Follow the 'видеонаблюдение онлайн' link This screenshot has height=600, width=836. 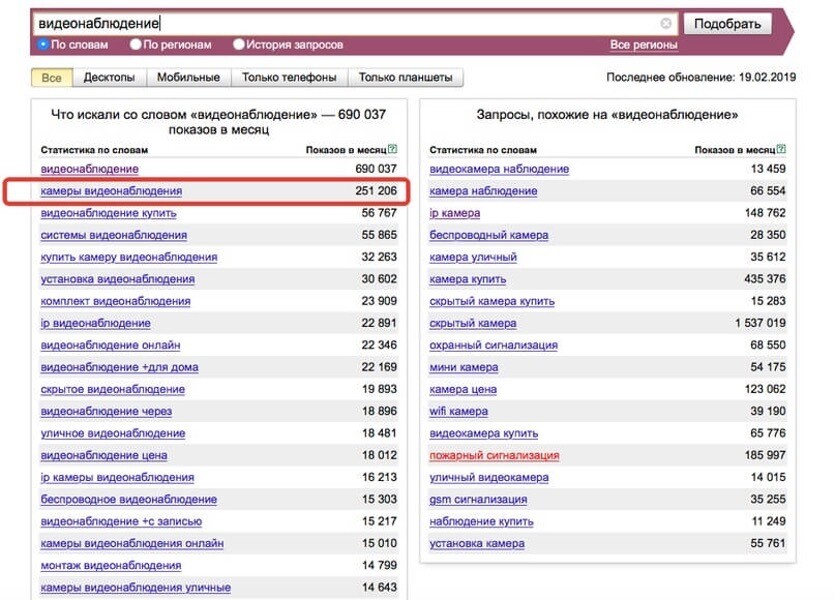pos(110,345)
